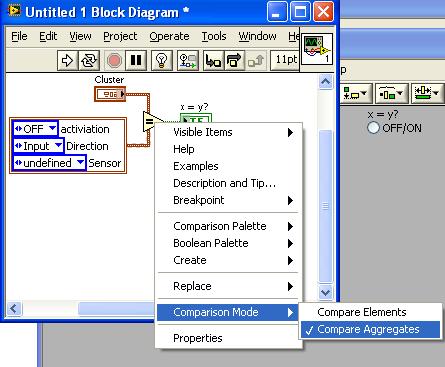Click Run Continuously button
Screen dimensions: 445x367
(89, 61)
